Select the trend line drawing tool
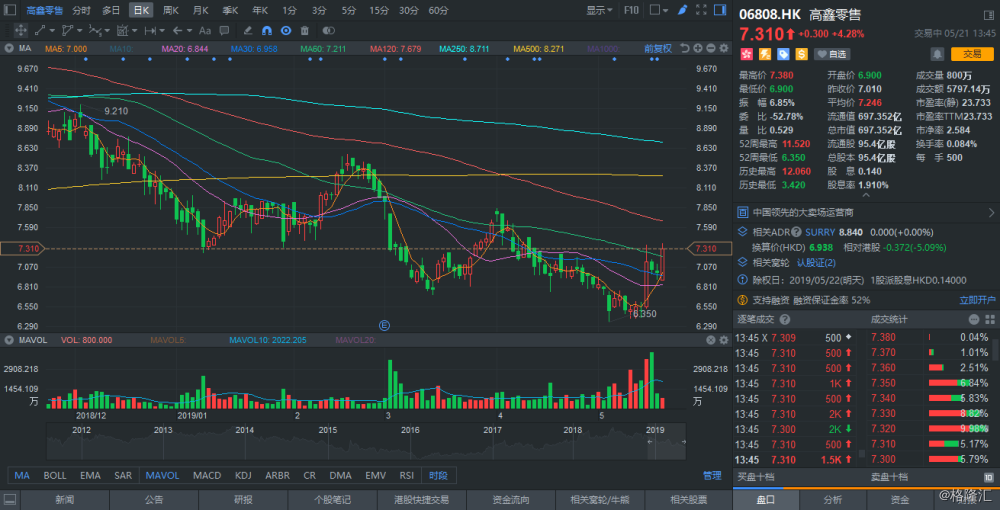Viewport: 1000px width, 510px height. pyautogui.click(x=39, y=30)
